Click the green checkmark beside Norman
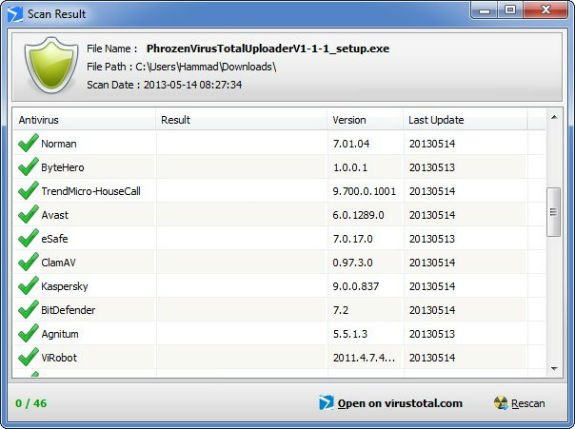The image size is (575, 429). click(x=28, y=143)
